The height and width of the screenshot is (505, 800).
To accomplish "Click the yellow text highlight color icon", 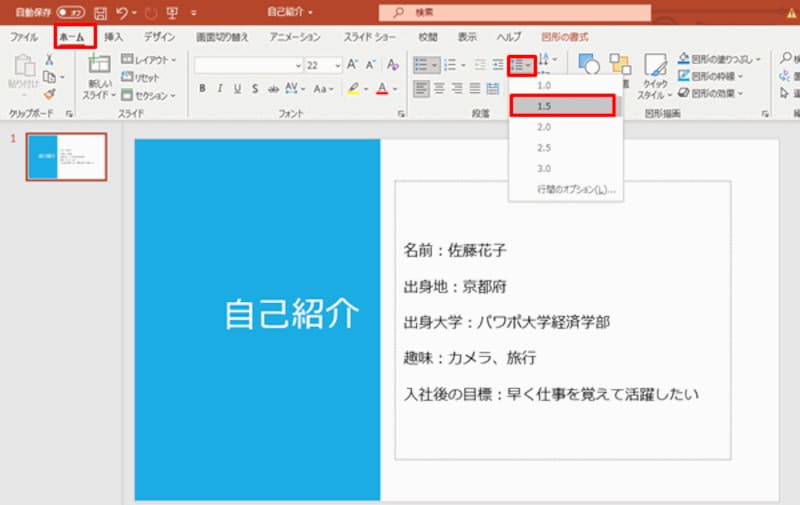I will click(x=353, y=89).
